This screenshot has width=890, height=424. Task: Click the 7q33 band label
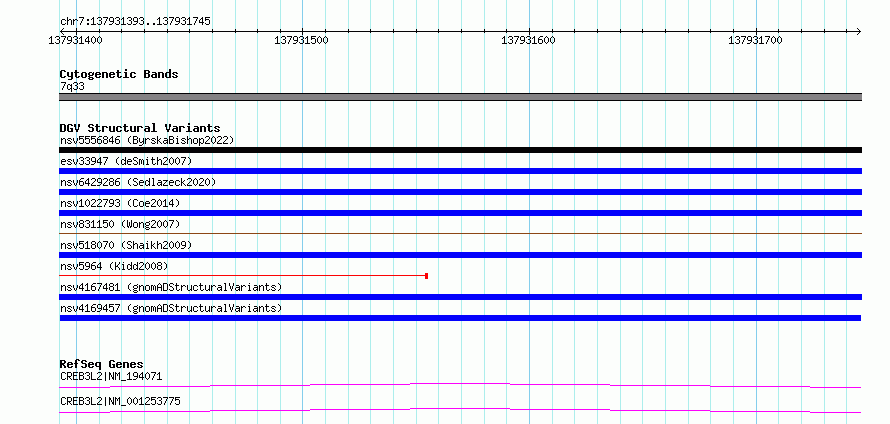pyautogui.click(x=73, y=87)
